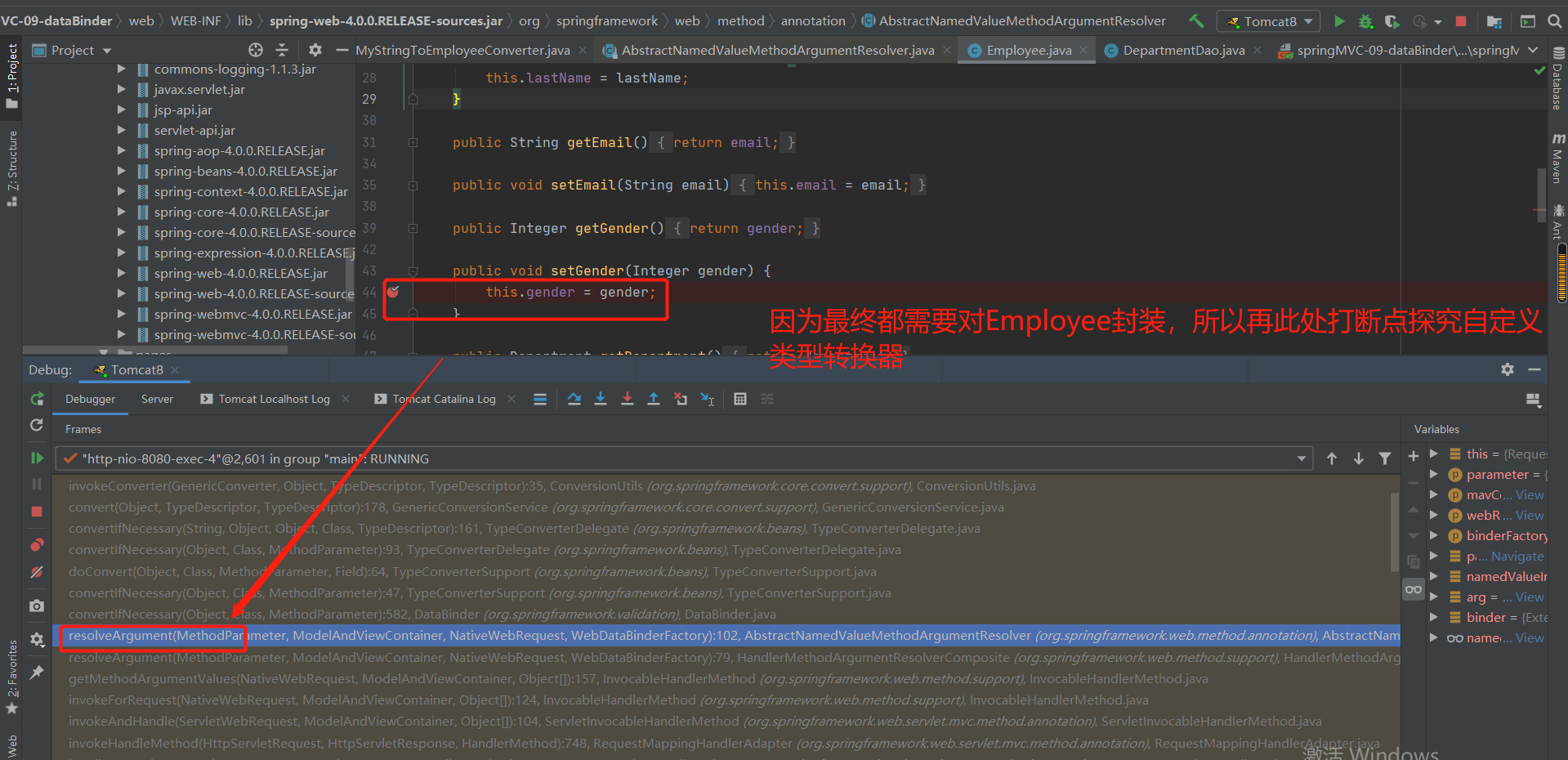Screen dimensions: 1568x760
Task: Click camera thread dump icon
Action: coord(37,606)
